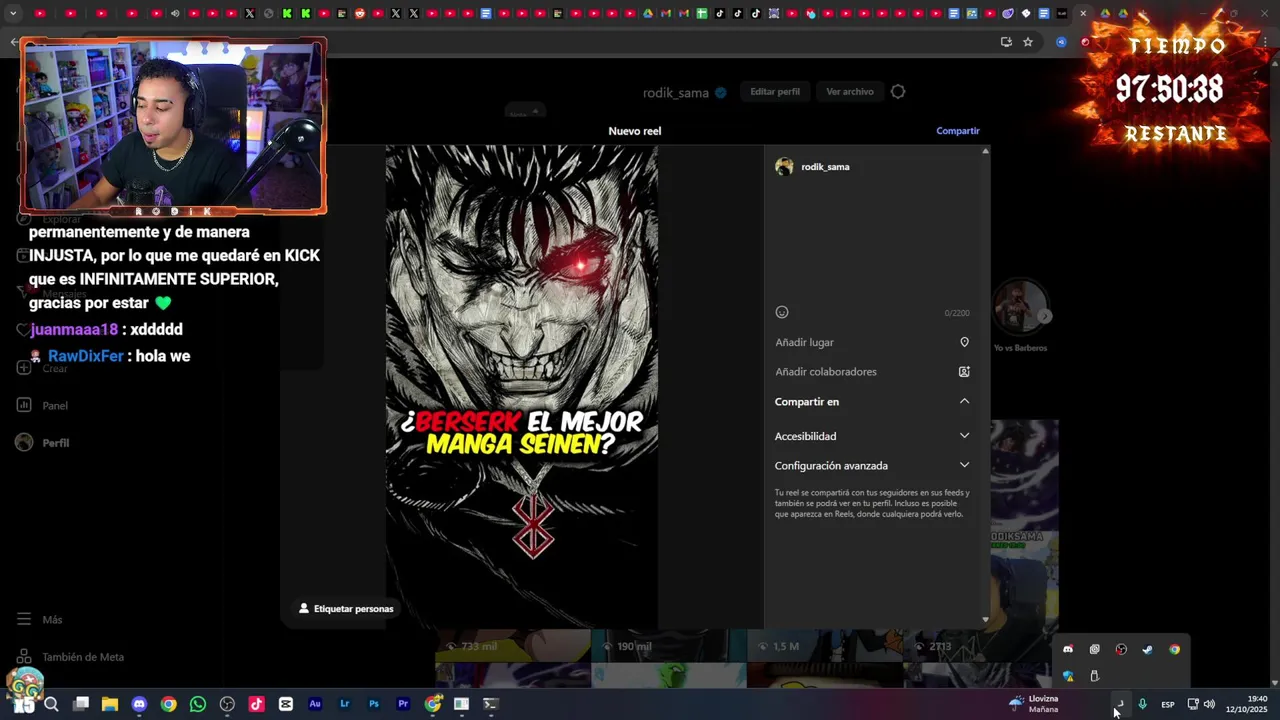The height and width of the screenshot is (720, 1280).
Task: Click the Editar perfil button
Action: [x=775, y=92]
